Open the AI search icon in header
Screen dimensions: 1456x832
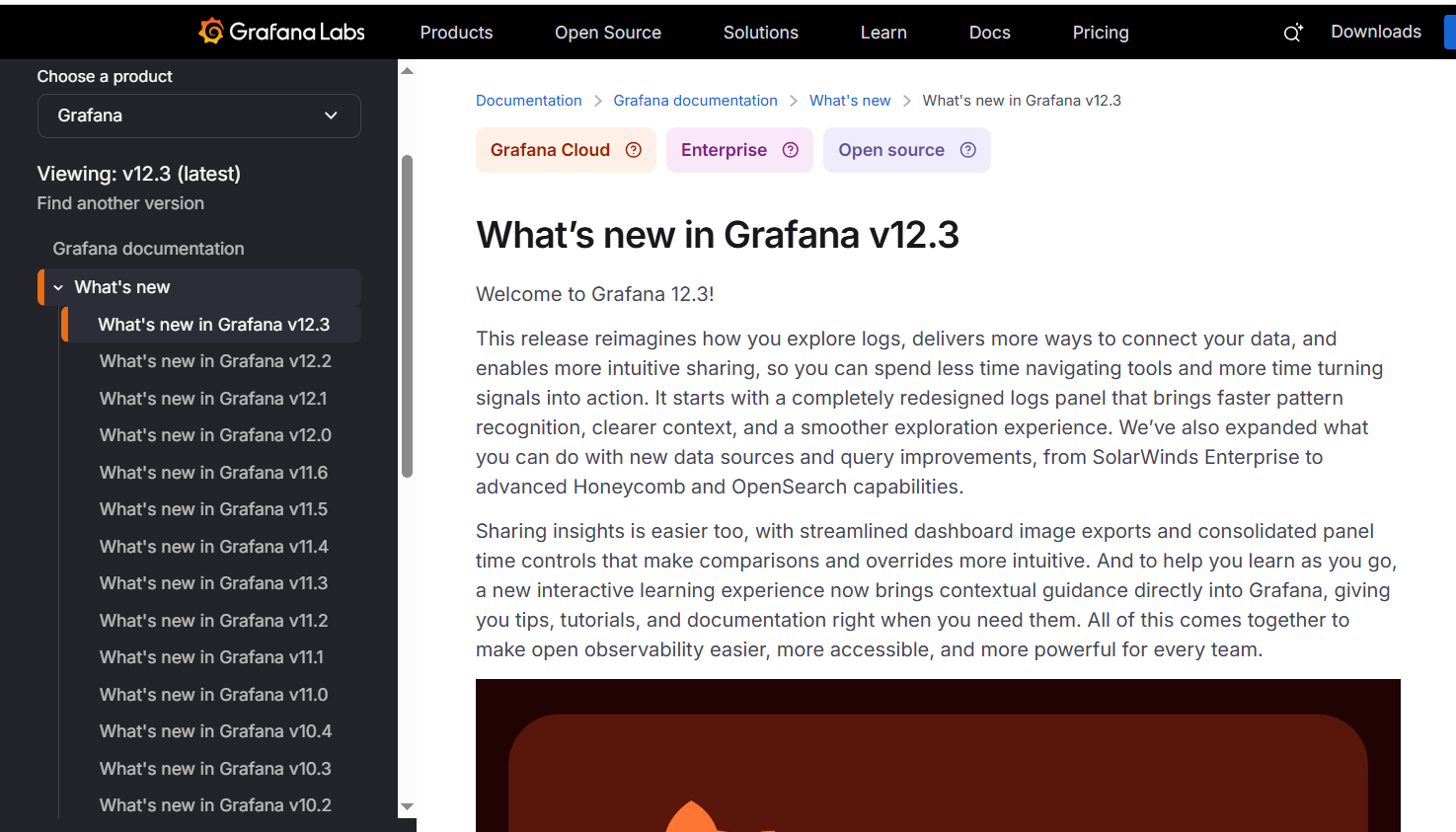(x=1292, y=33)
